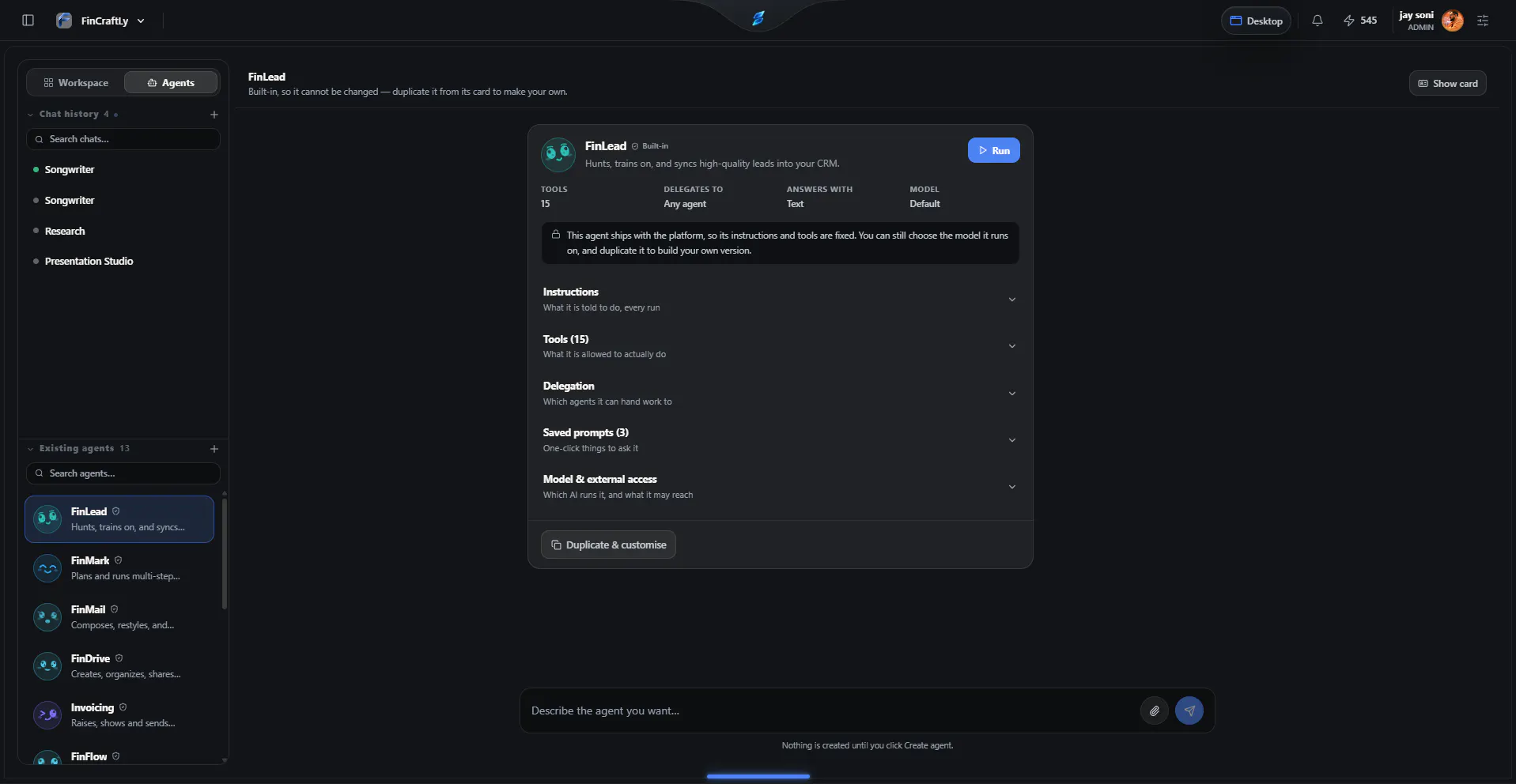Image resolution: width=1516 pixels, height=784 pixels.
Task: Expand the Saved prompts (3) section
Action: pos(780,440)
